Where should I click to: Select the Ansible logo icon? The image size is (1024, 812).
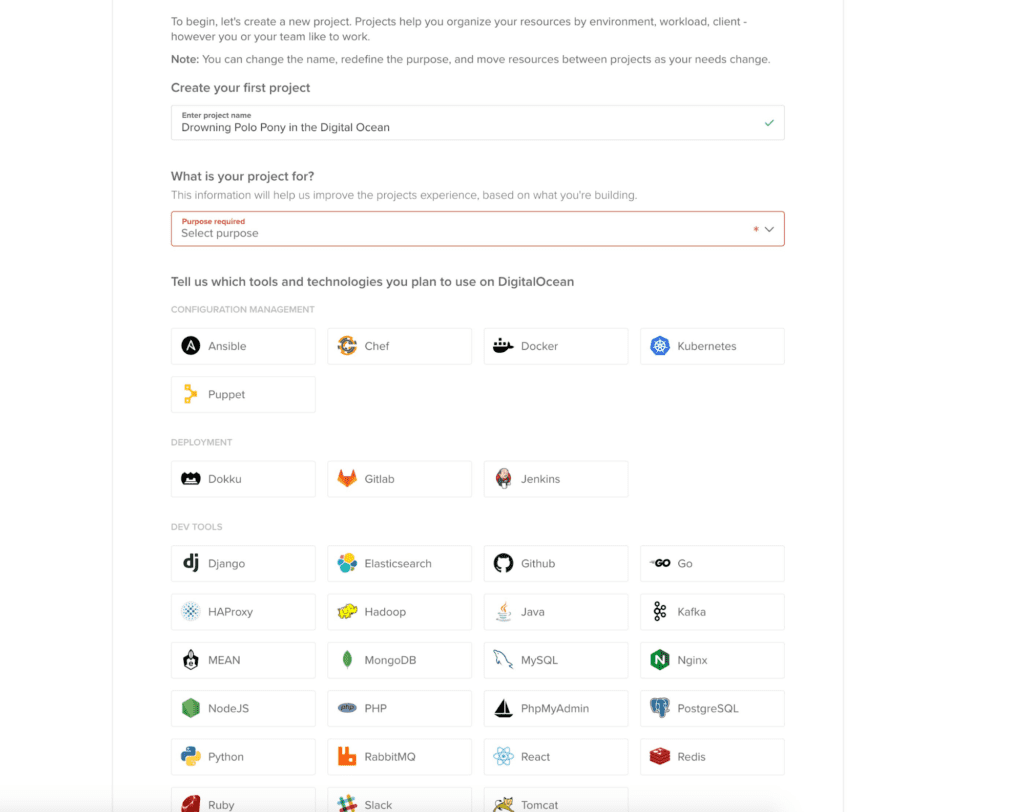[191, 346]
